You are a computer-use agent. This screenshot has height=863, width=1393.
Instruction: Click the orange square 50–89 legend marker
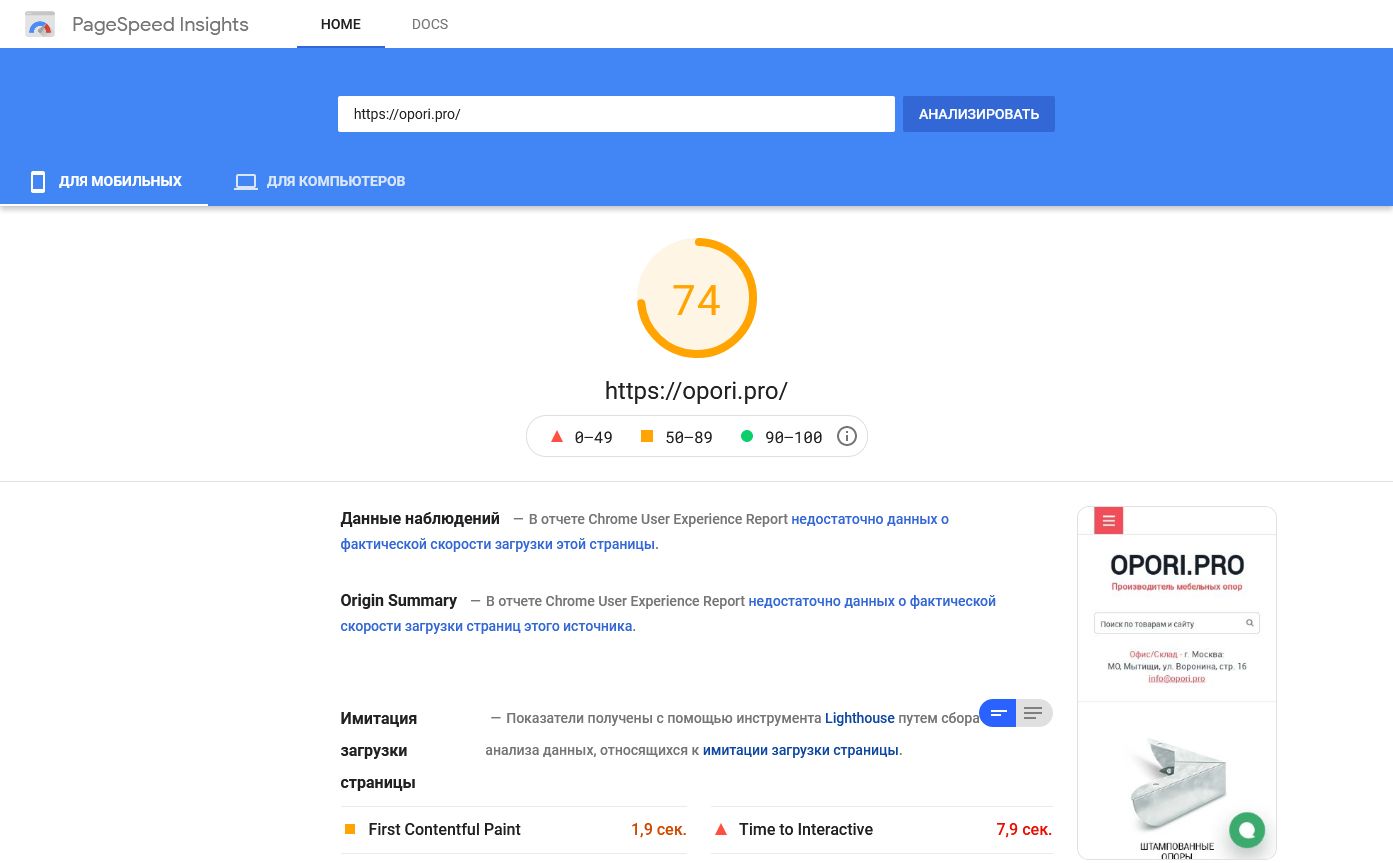647,436
